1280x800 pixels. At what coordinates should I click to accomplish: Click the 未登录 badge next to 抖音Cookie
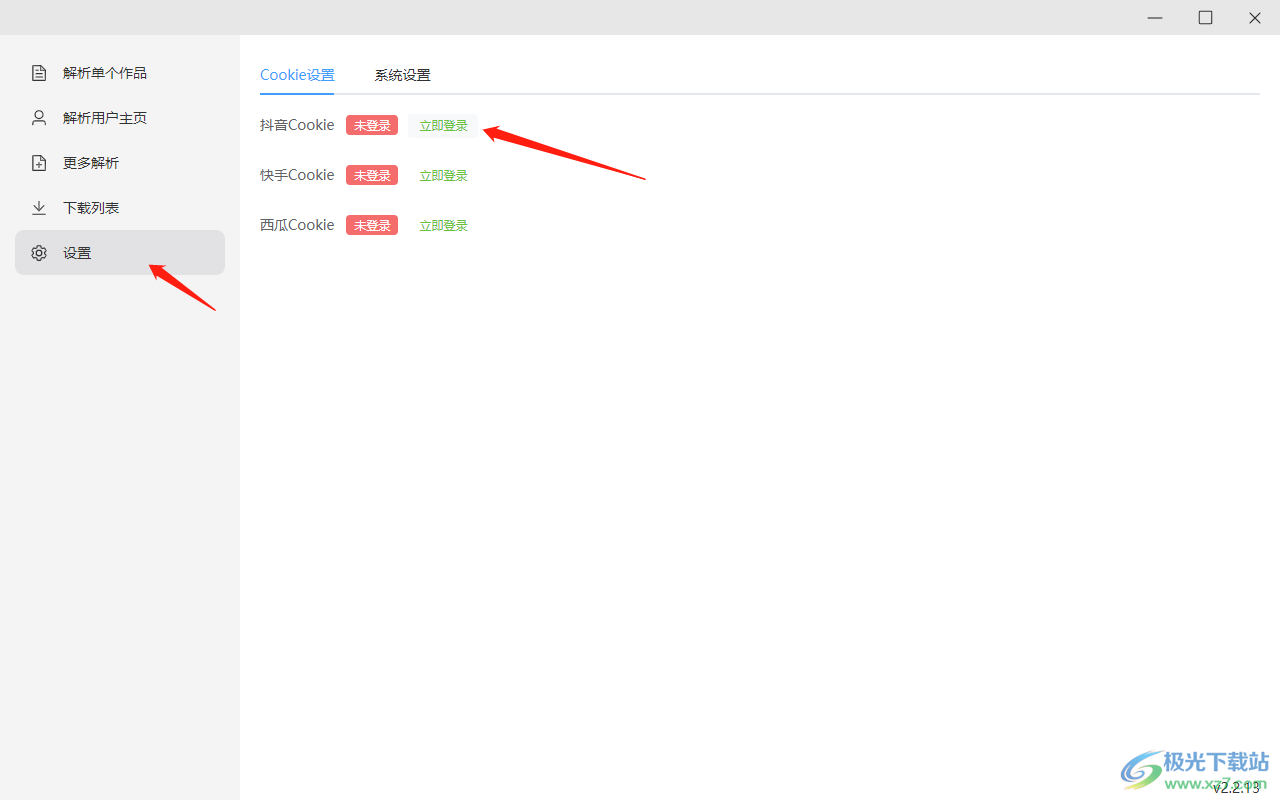click(372, 125)
